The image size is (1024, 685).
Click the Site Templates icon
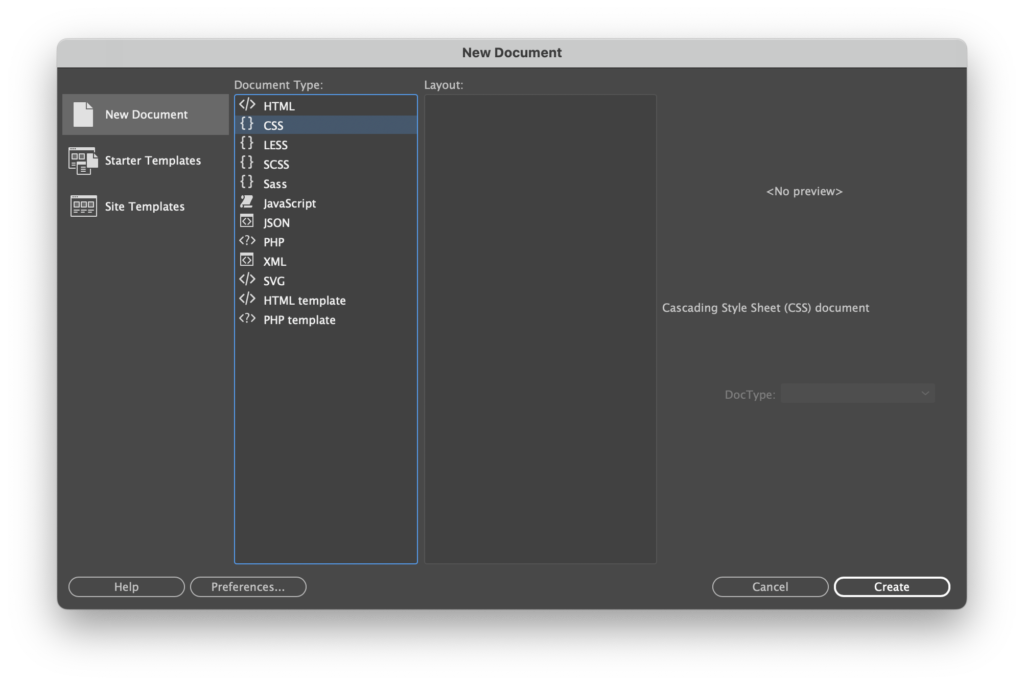pyautogui.click(x=82, y=206)
